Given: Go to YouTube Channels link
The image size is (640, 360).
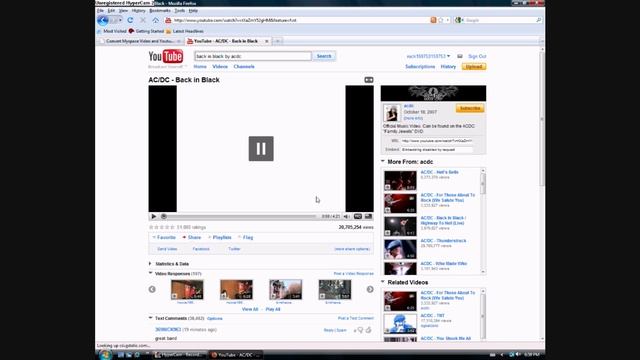Looking at the screenshot, I should coord(244,67).
